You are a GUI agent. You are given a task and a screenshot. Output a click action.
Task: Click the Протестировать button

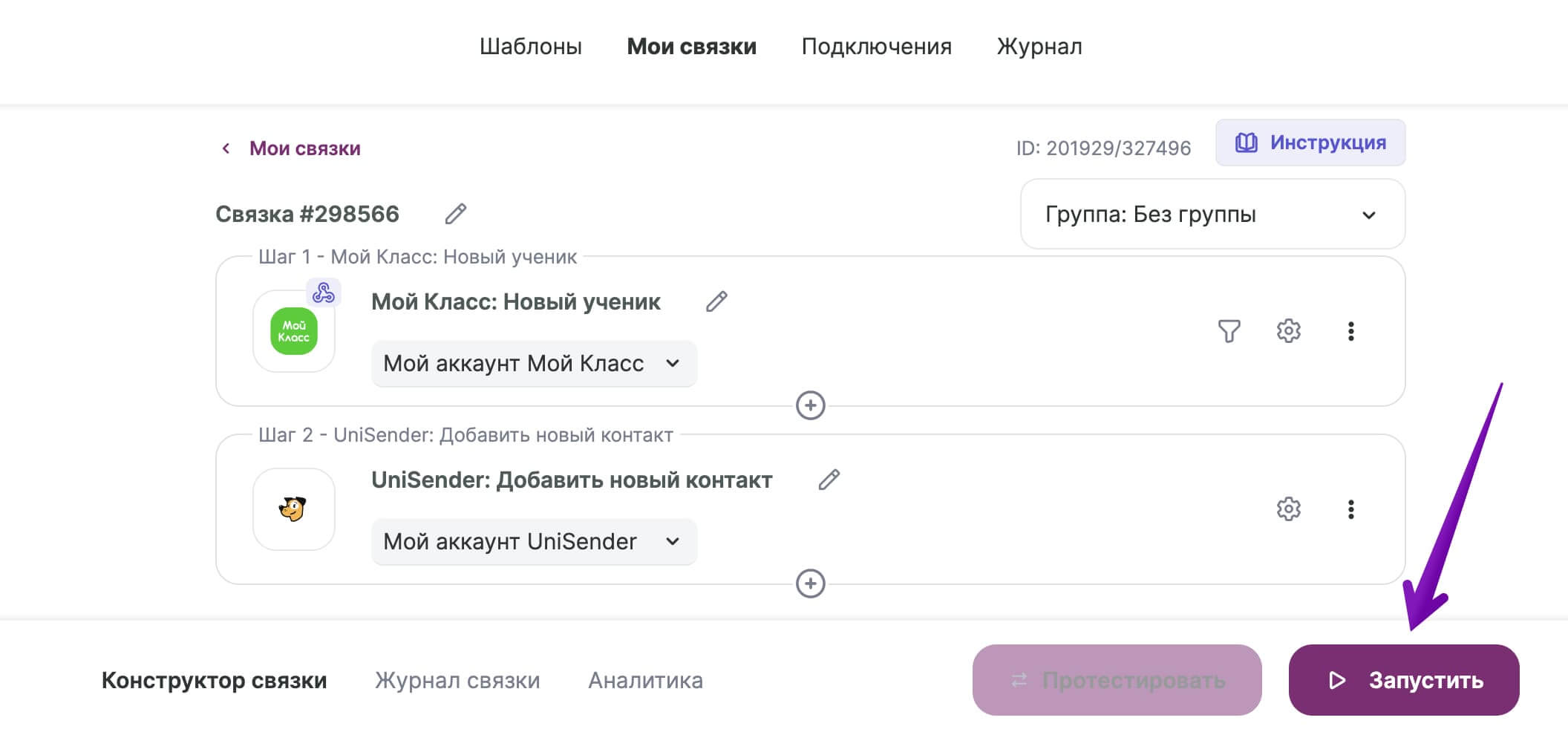click(1117, 680)
